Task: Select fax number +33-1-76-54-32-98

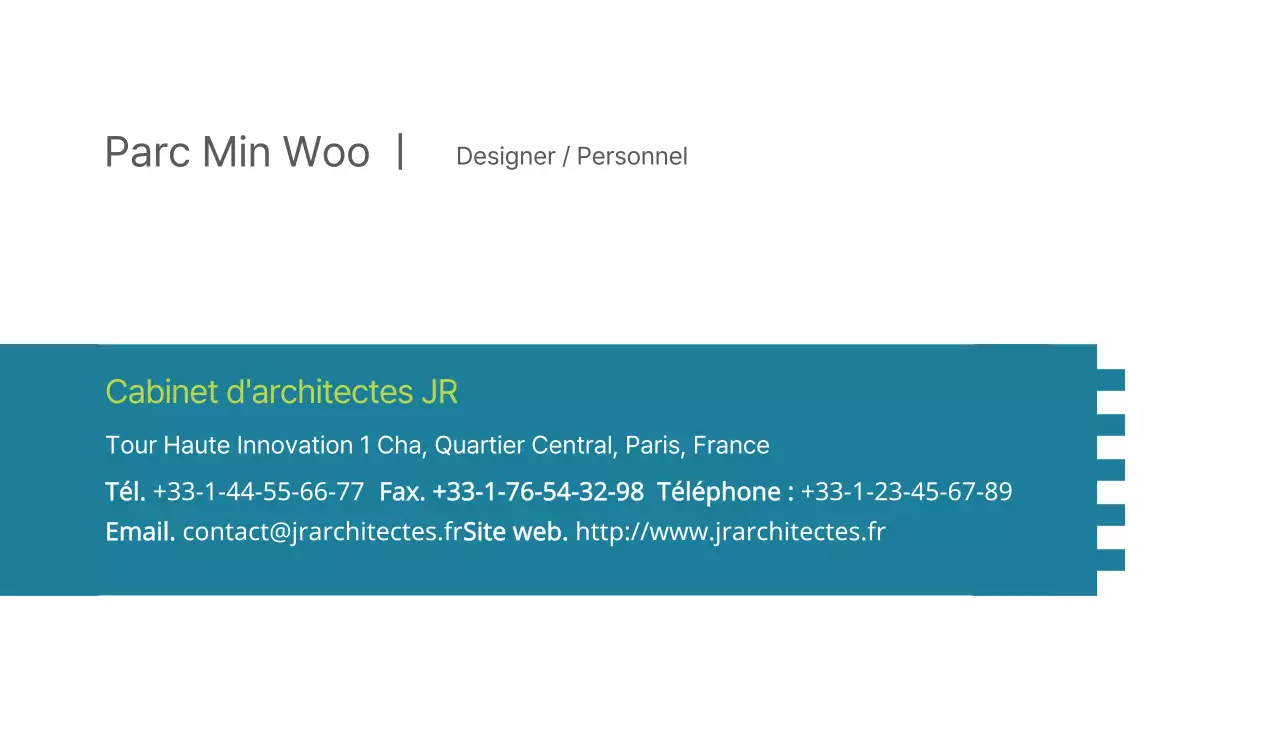Action: click(538, 492)
